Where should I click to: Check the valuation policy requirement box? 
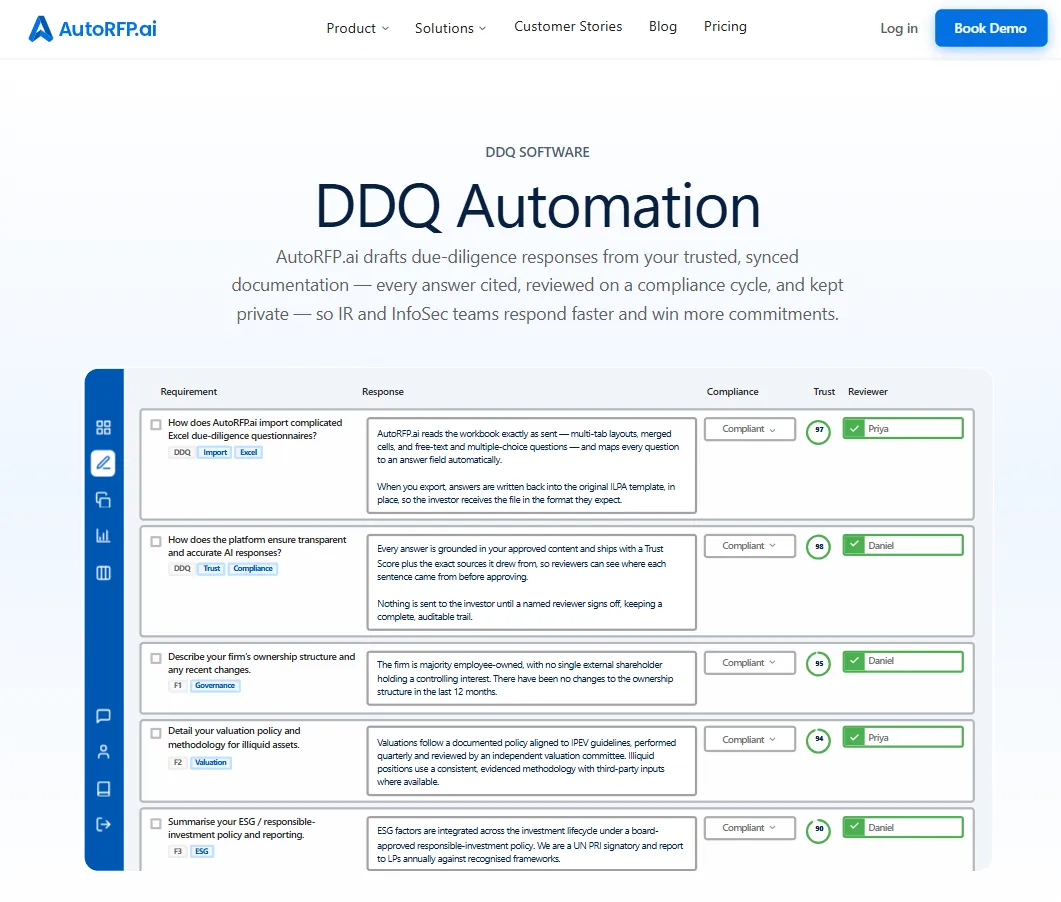(156, 733)
